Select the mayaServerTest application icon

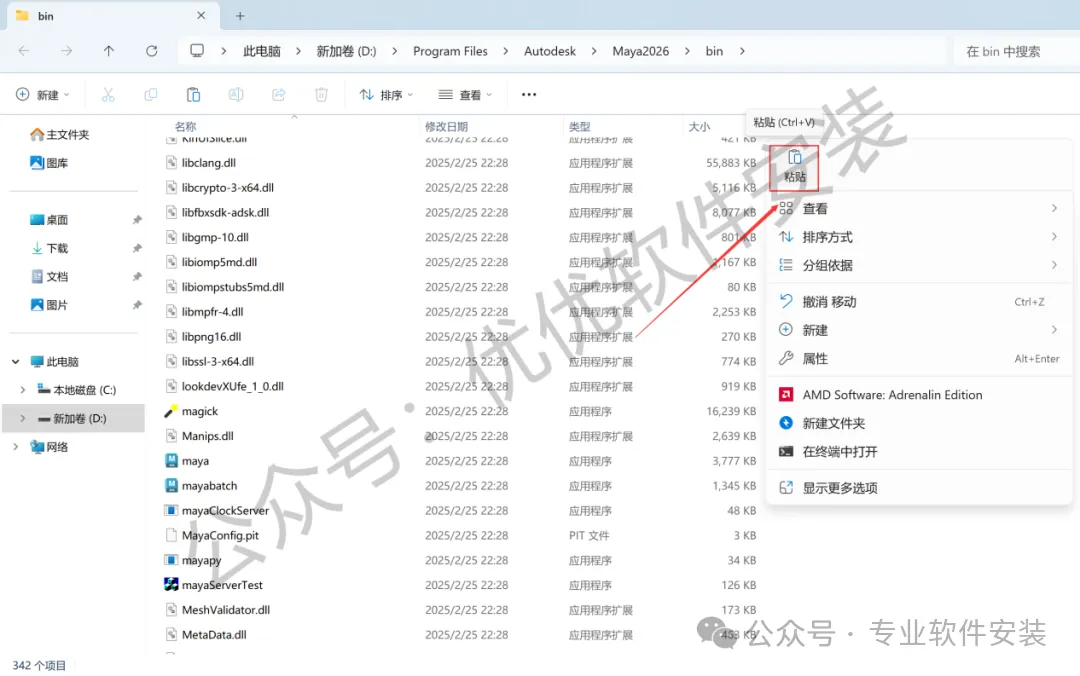coord(172,584)
